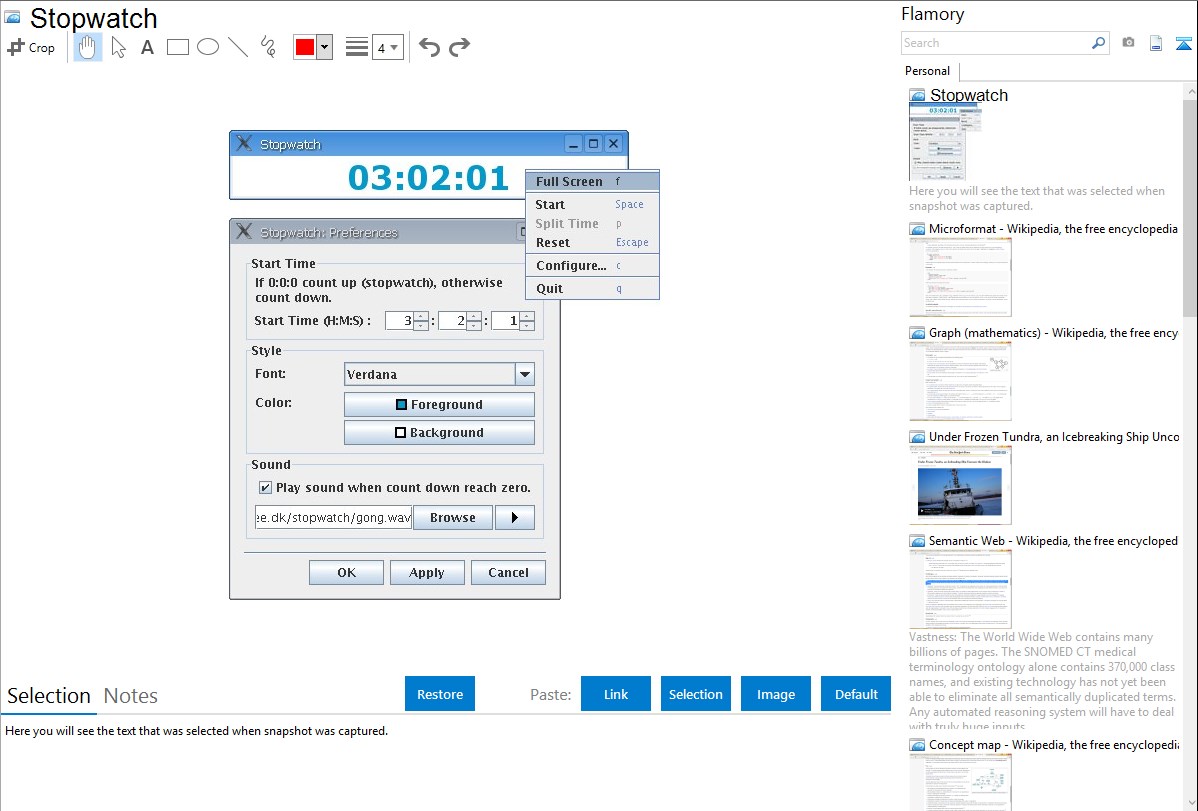Viewport: 1198px width, 811px height.
Task: Click the blue Selection paste button
Action: click(x=696, y=694)
